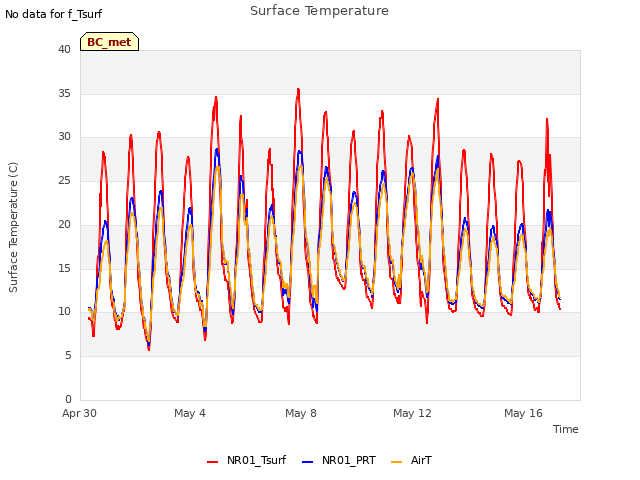The image size is (640, 480).
Task: Click the May 4 x-axis tick label
Action: (x=190, y=413)
